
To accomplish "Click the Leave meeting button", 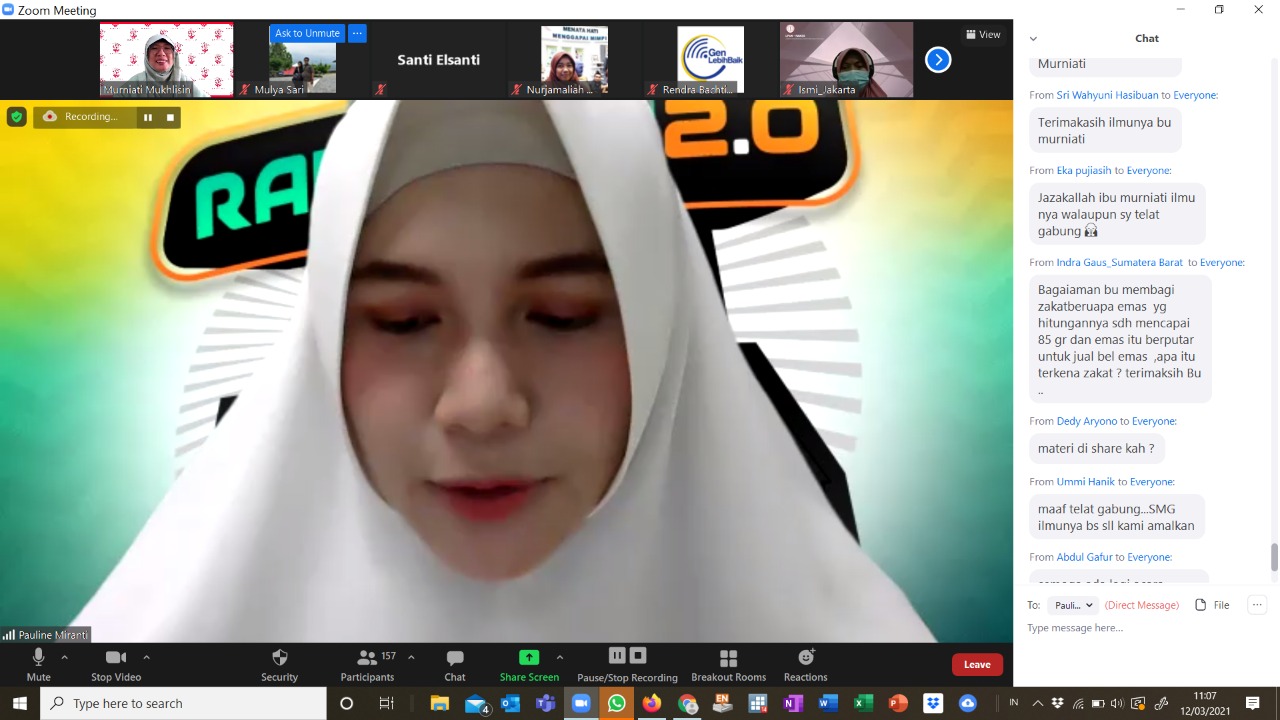I will click(977, 665).
